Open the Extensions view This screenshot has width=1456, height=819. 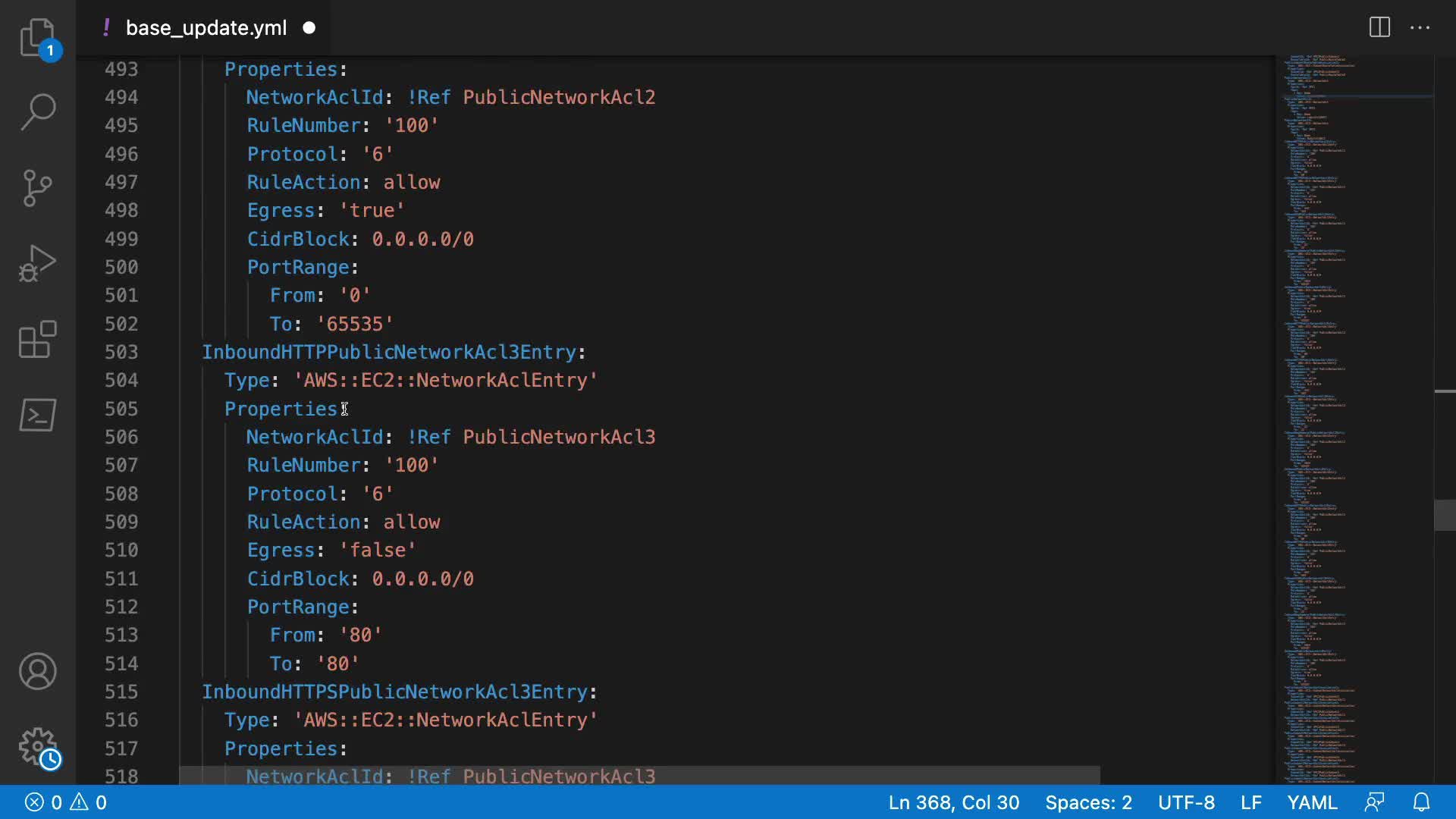(x=37, y=340)
